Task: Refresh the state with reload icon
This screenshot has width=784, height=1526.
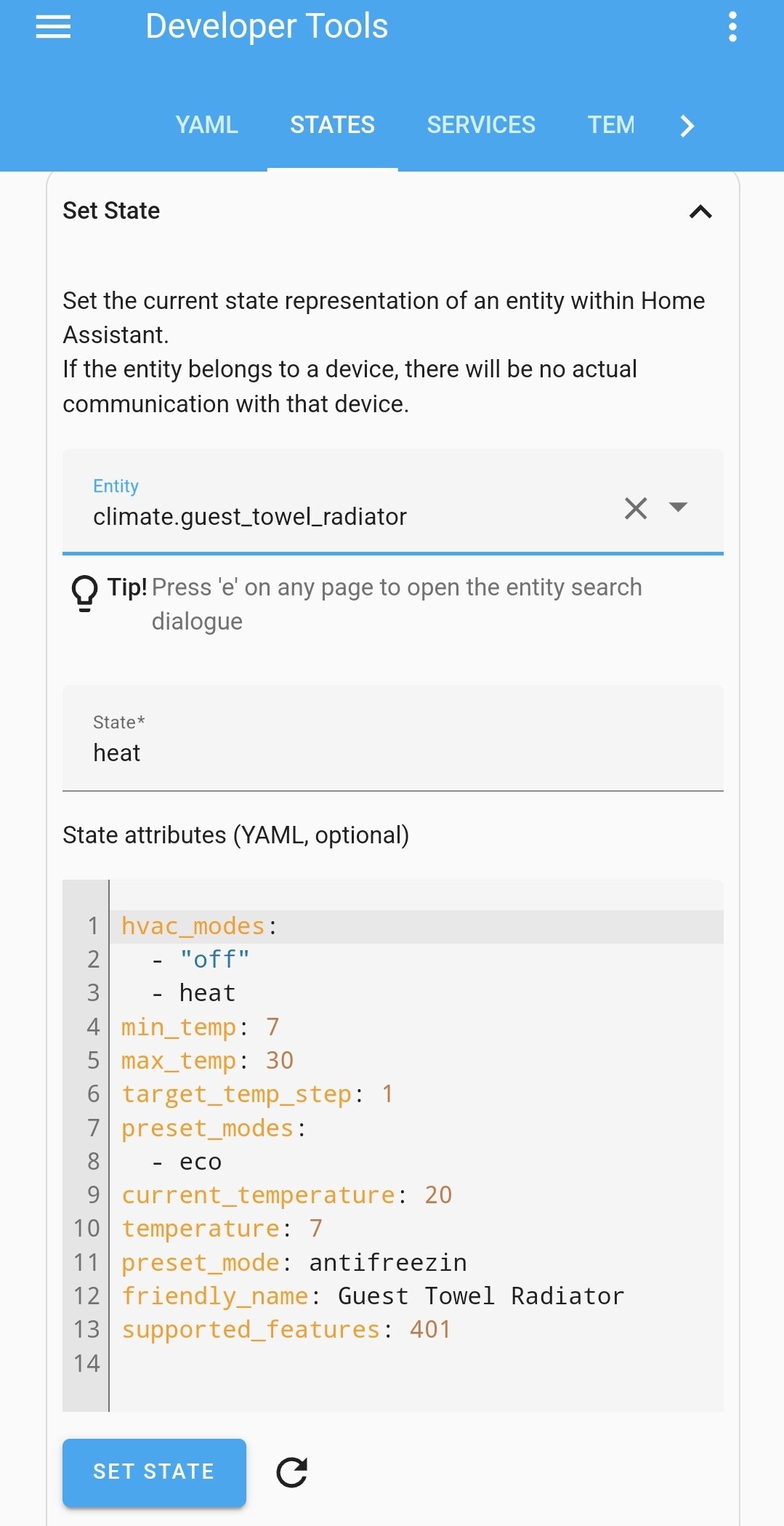Action: coord(291,1472)
